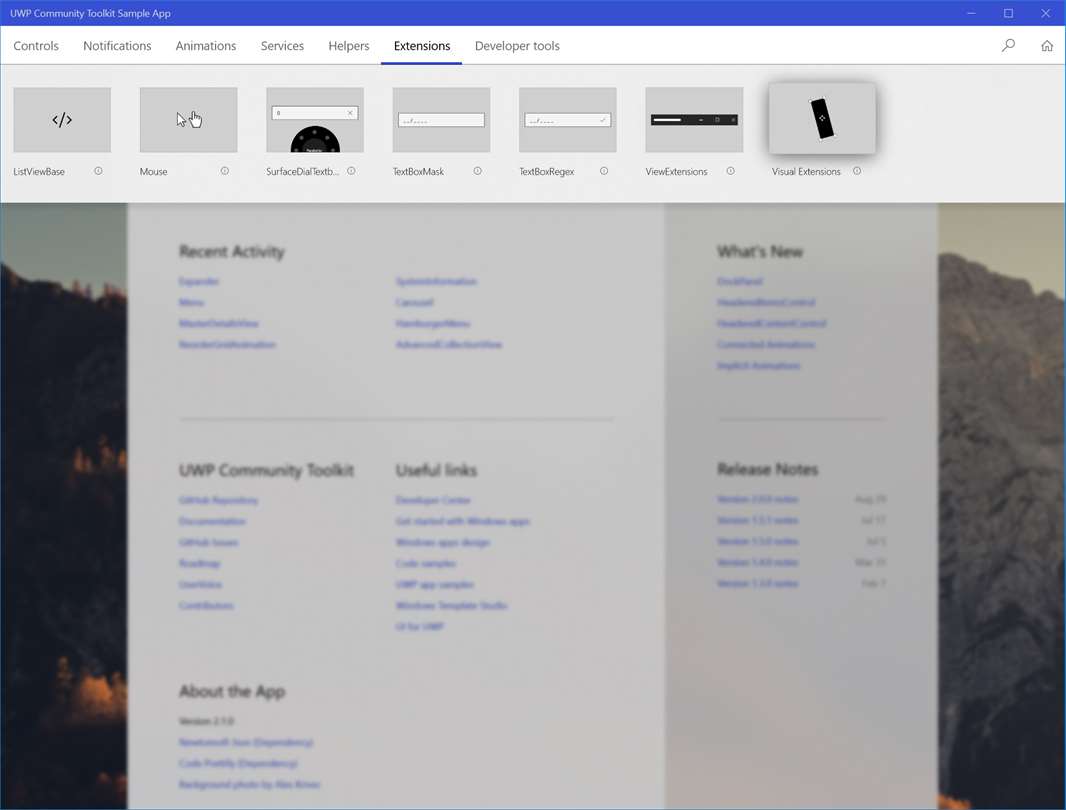
Task: Switch to the Notifications tab
Action: pos(117,46)
